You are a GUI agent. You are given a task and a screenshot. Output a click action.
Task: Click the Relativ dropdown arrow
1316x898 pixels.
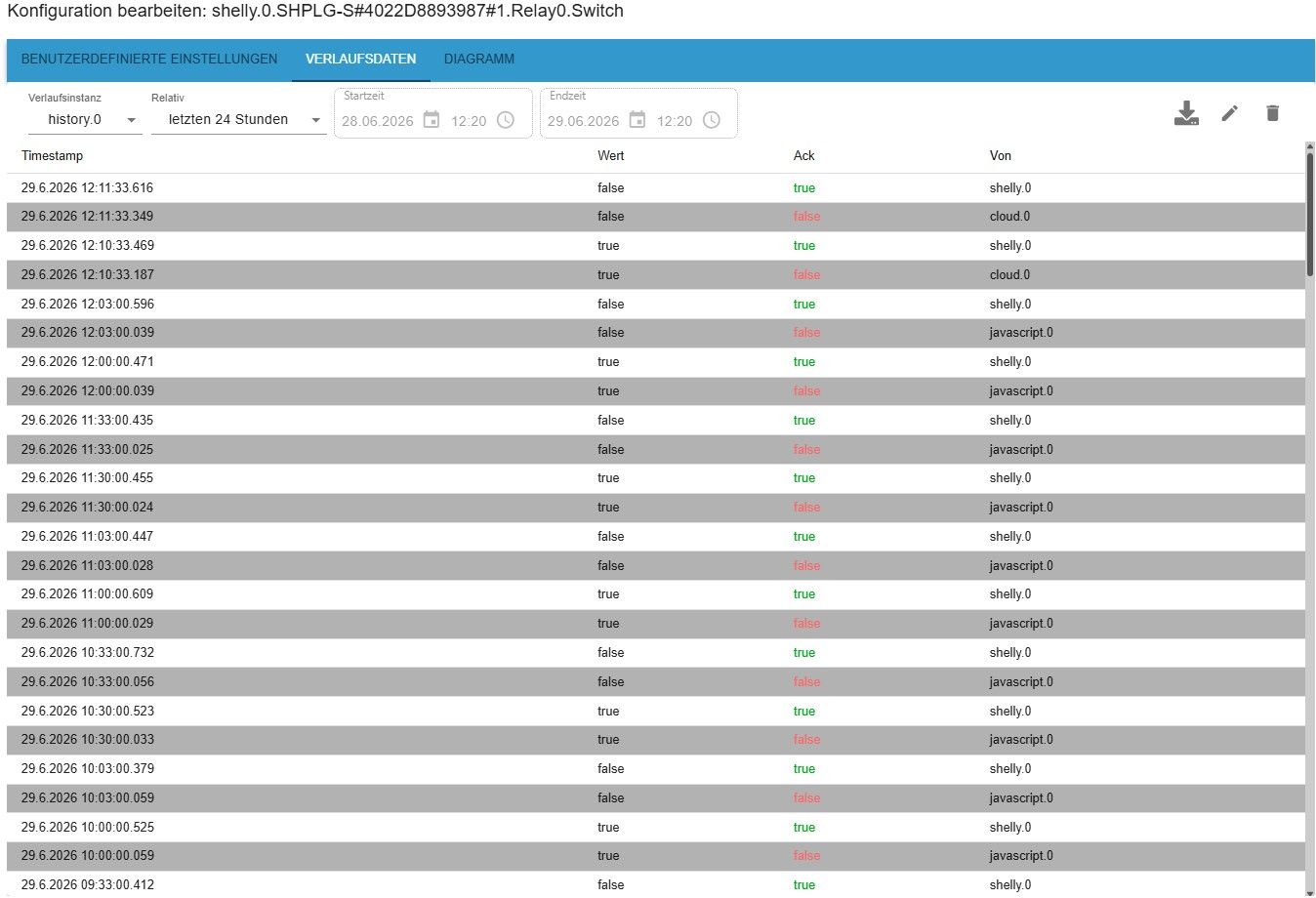315,120
